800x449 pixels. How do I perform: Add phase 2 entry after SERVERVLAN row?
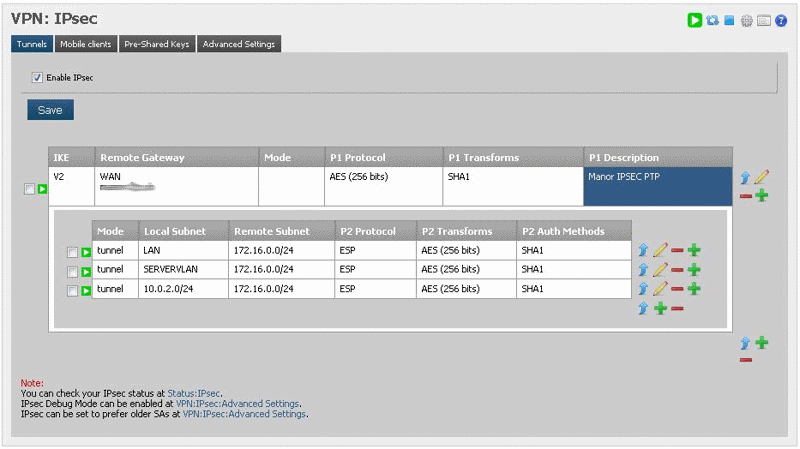pos(694,269)
